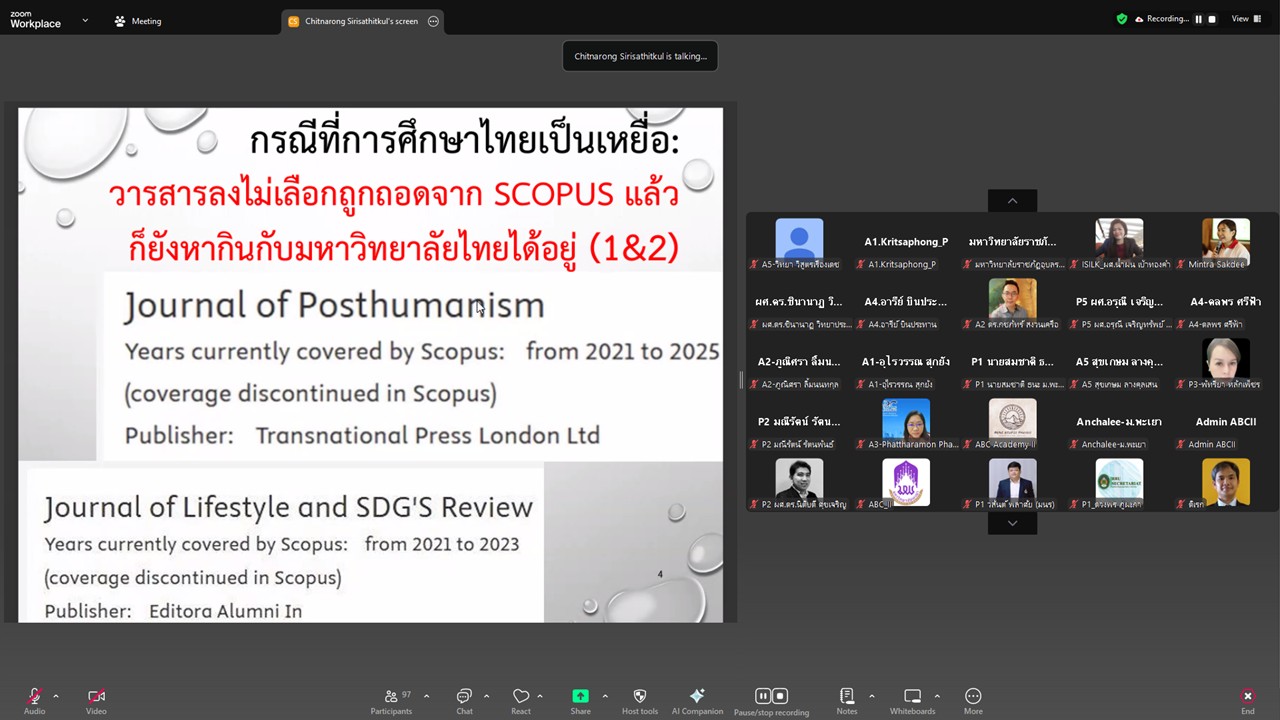Select Admin ABCII participant tile

1225,424
